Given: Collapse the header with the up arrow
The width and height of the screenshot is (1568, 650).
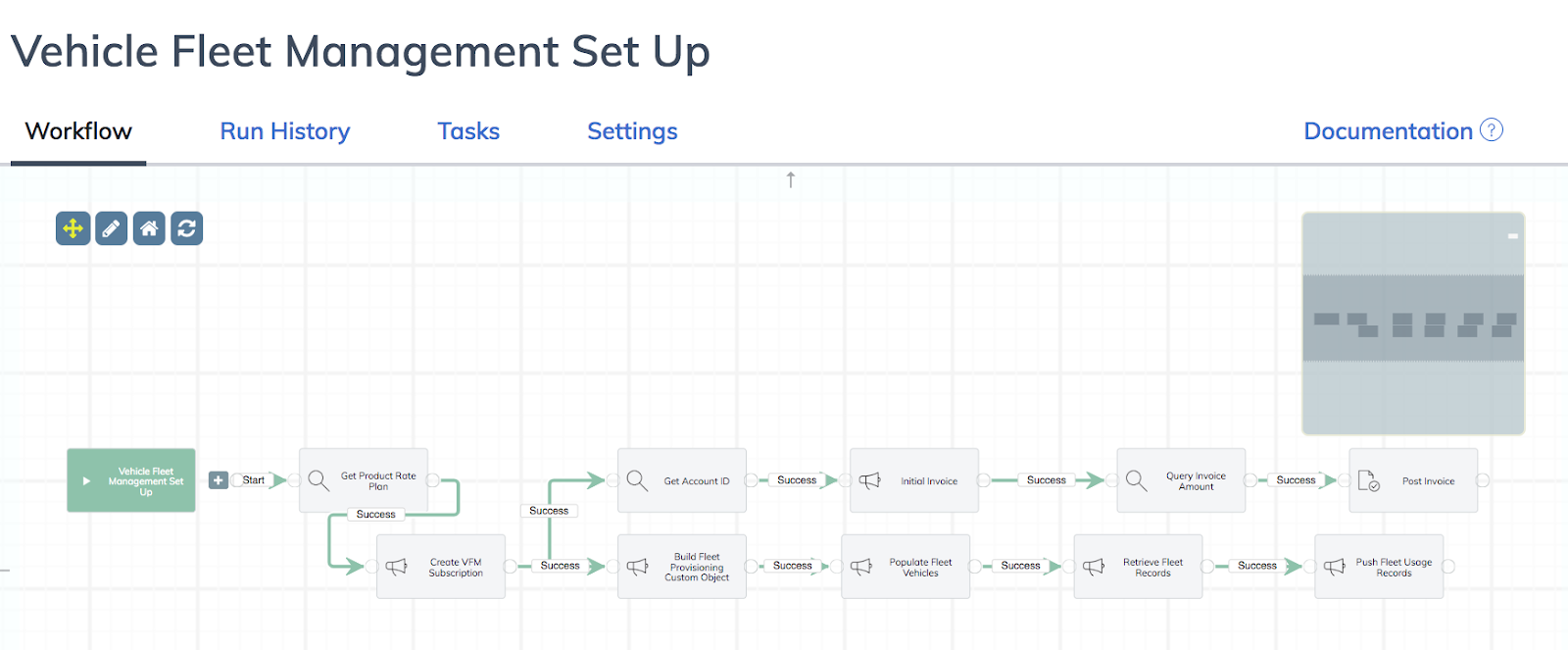Looking at the screenshot, I should point(791,179).
